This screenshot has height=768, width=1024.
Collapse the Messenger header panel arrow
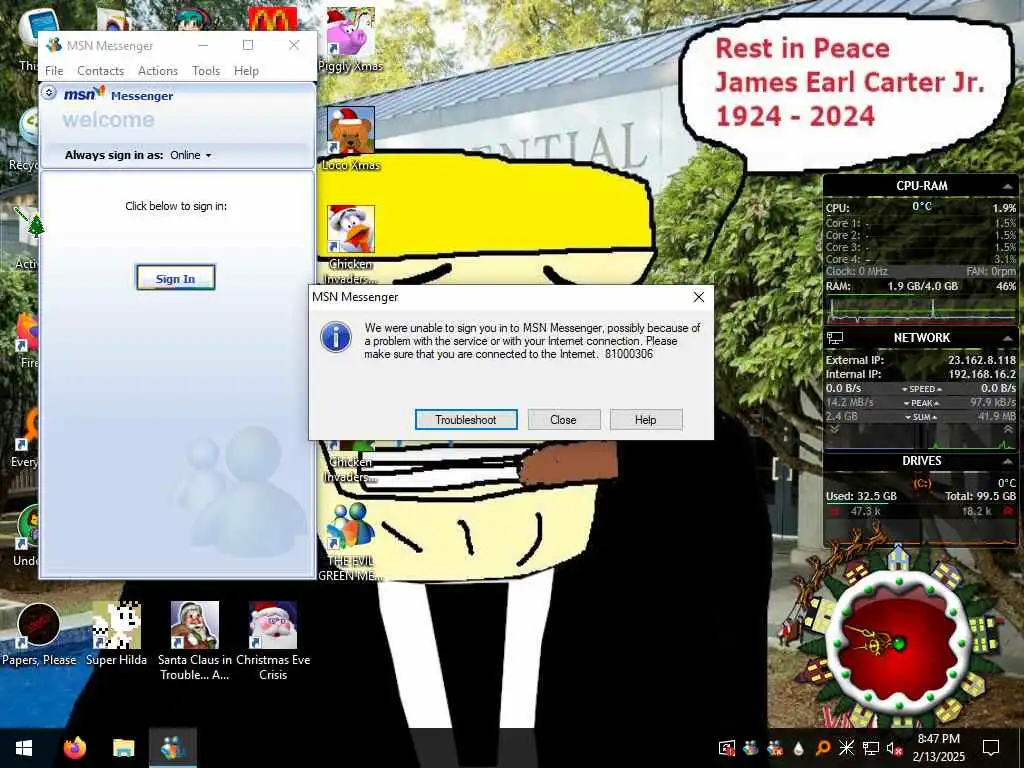tap(48, 93)
